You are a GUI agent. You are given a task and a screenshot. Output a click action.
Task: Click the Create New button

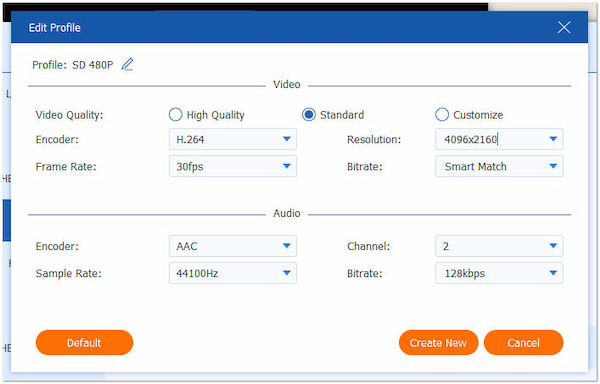(438, 343)
